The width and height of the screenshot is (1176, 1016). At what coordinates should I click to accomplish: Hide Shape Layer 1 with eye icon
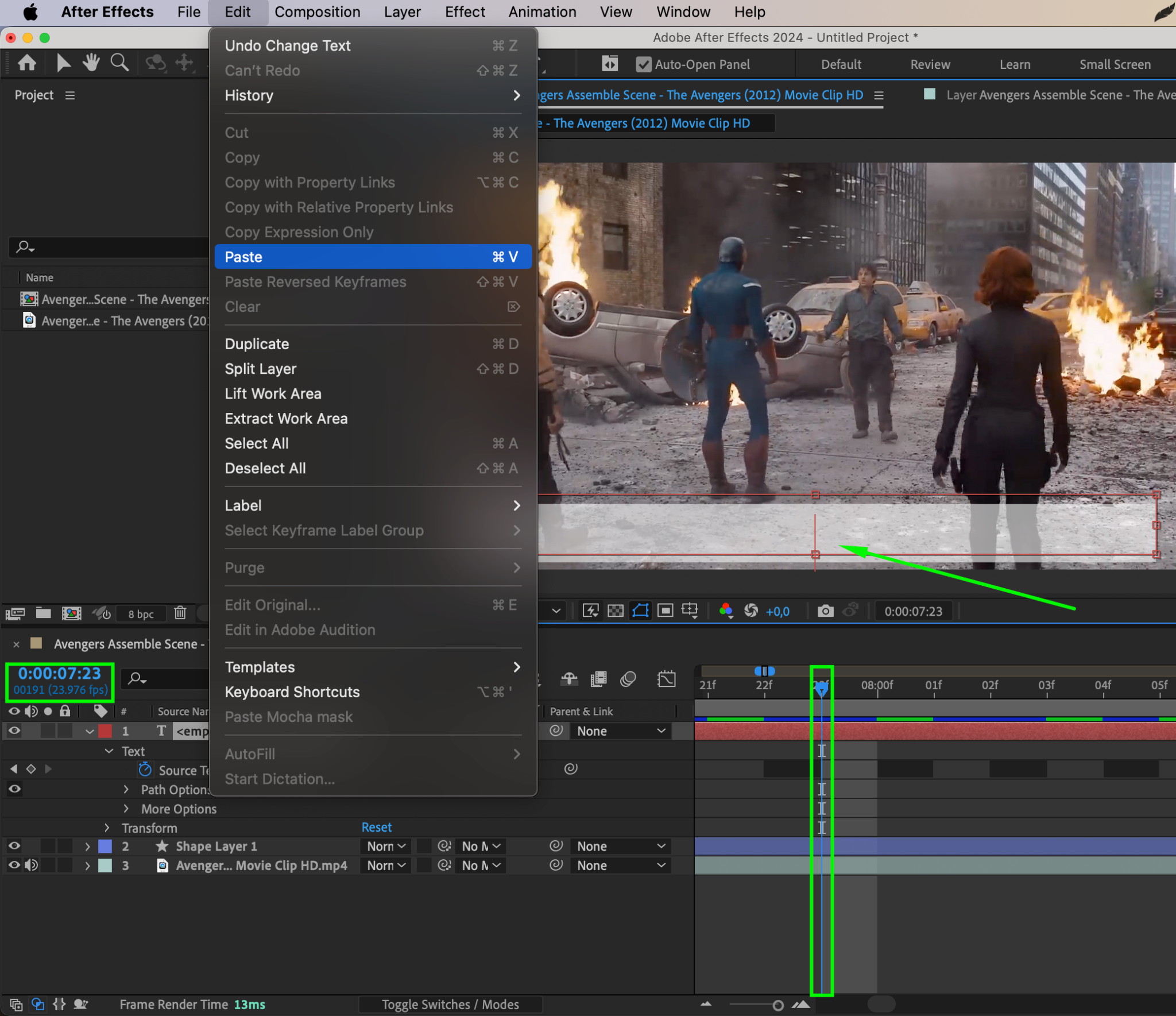tap(14, 846)
